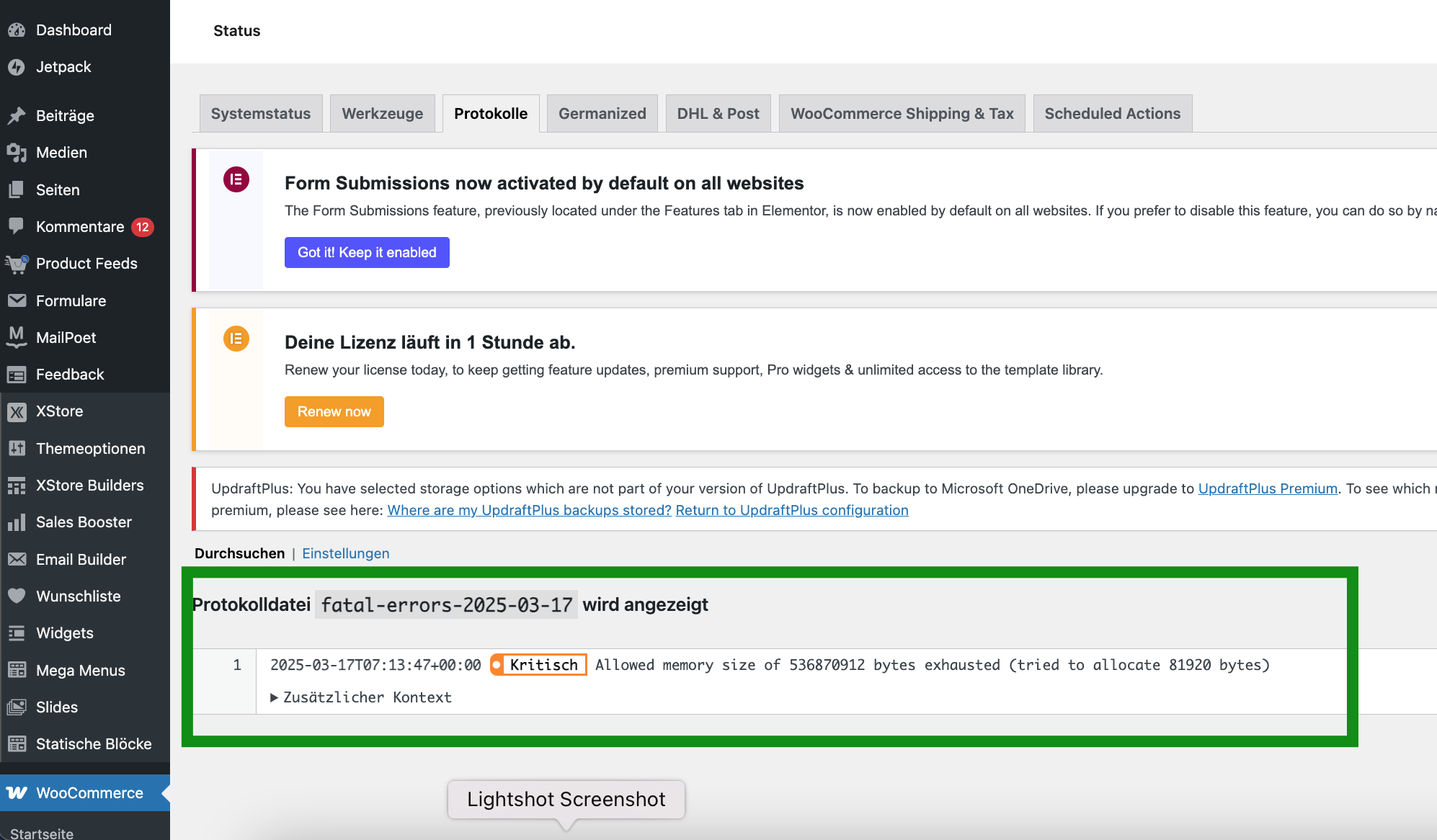Open Dashboard menu item
The image size is (1437, 840).
click(x=85, y=30)
